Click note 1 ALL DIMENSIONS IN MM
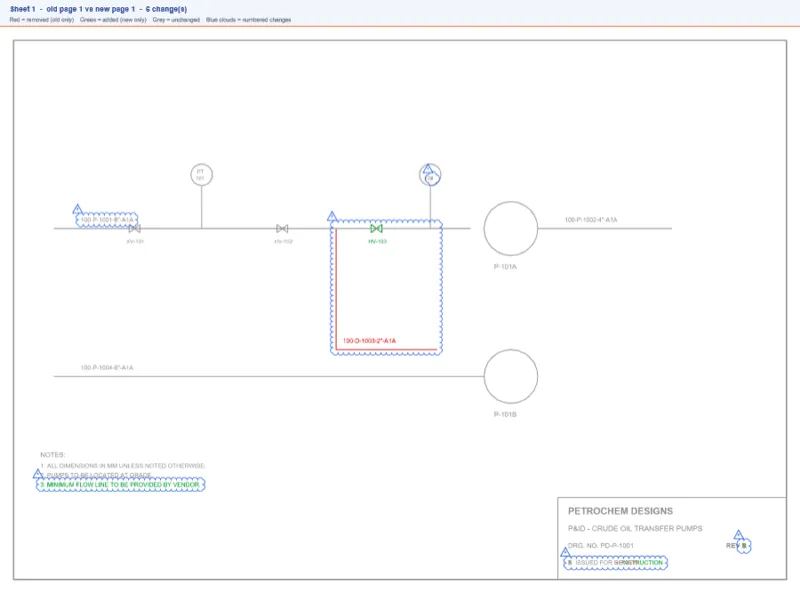 [122, 466]
